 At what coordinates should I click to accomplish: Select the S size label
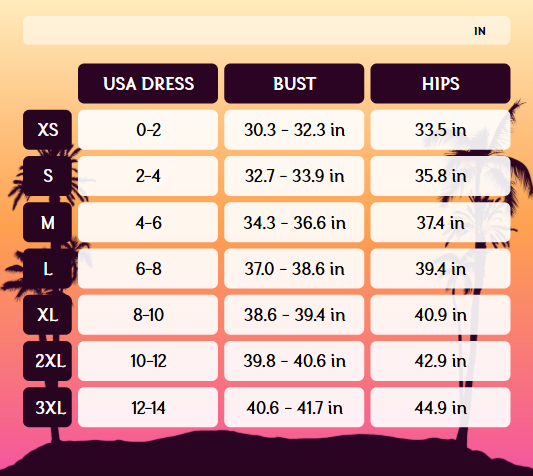[x=47, y=176]
